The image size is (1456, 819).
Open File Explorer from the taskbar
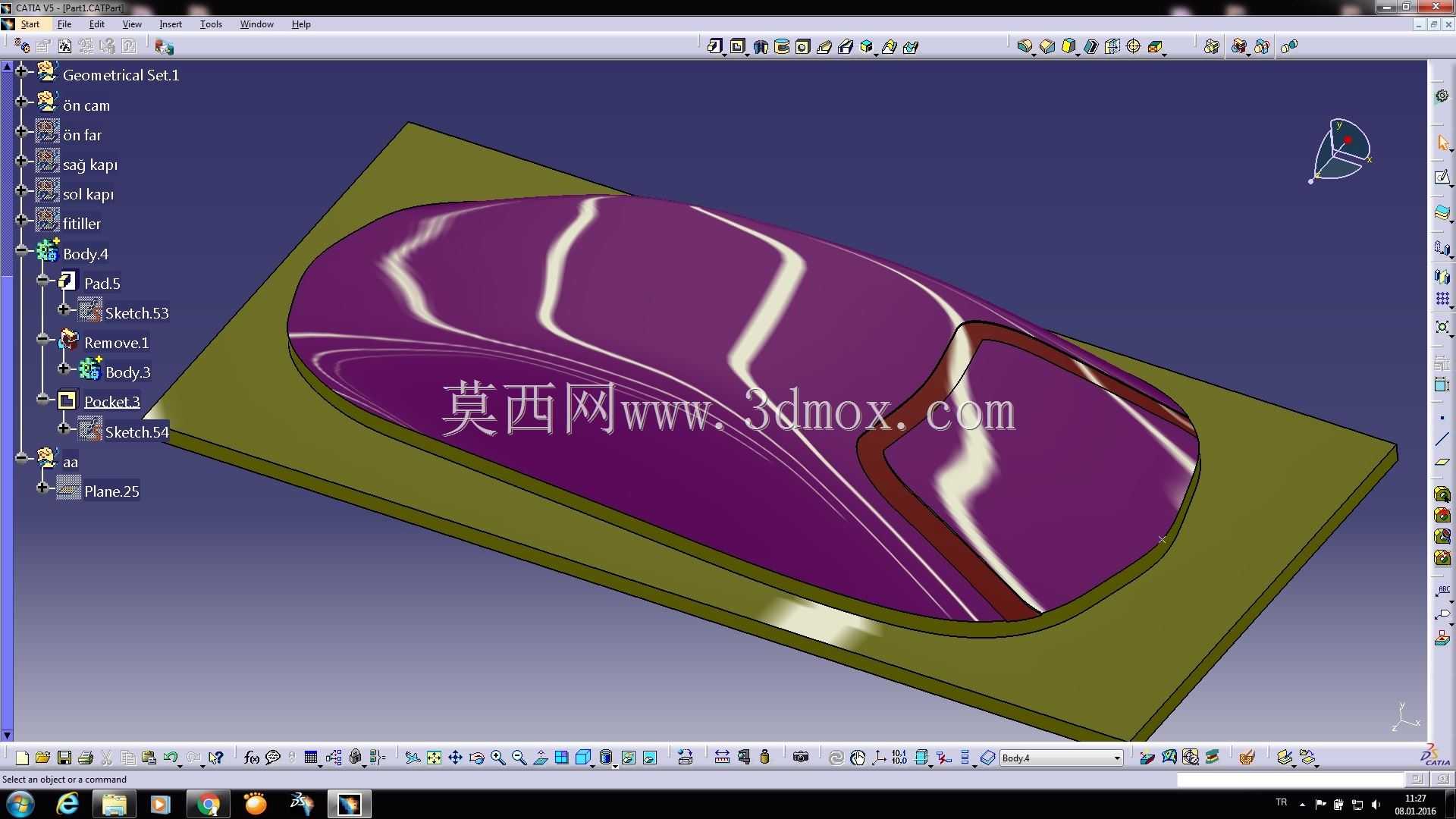tap(114, 804)
